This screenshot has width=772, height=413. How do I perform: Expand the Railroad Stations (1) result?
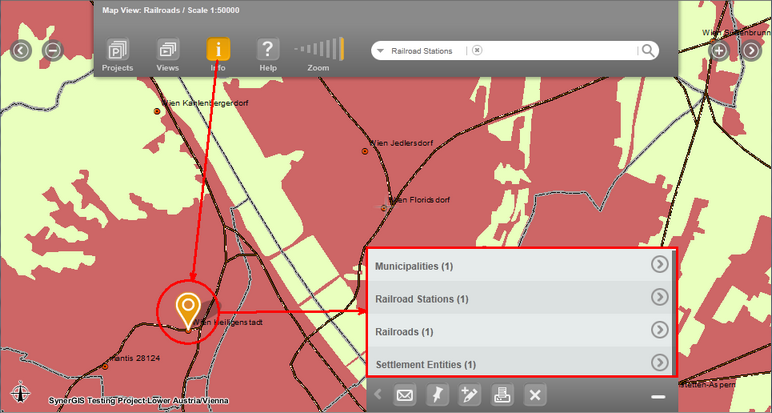(x=519, y=298)
